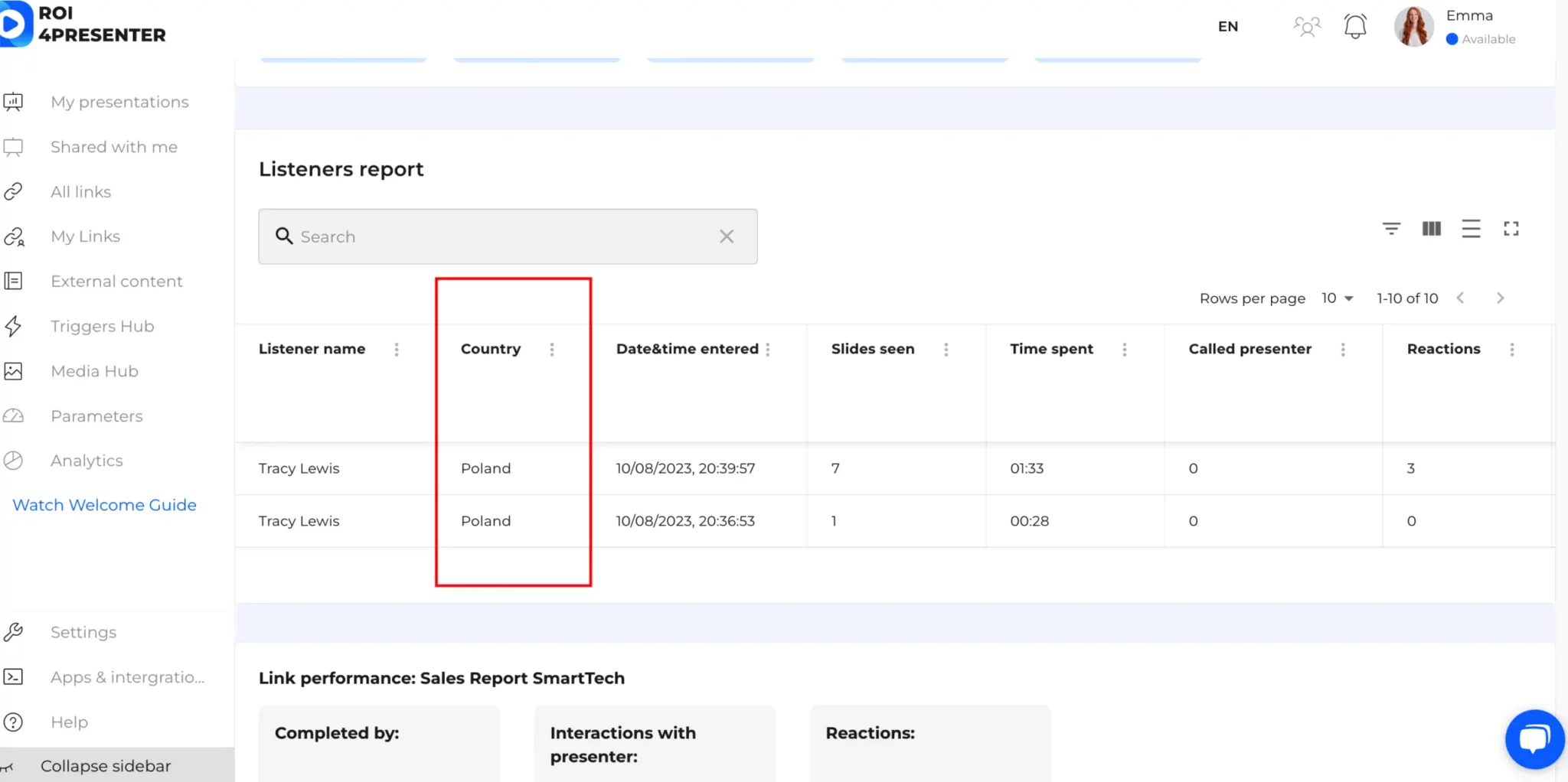The width and height of the screenshot is (1568, 782).
Task: Open the live chat bubble
Action: 1534,739
